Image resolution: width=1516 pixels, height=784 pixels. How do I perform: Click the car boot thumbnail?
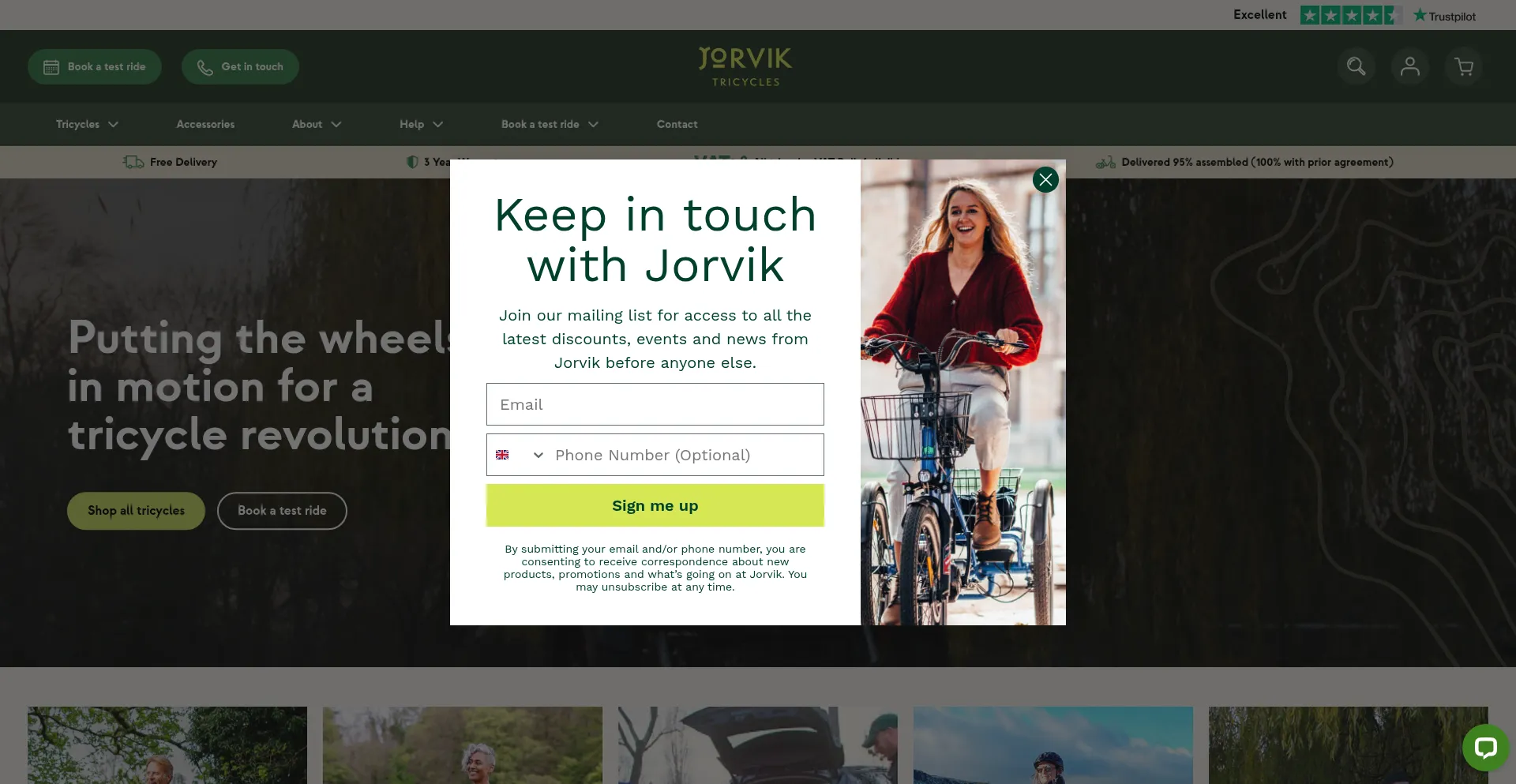coord(758,745)
